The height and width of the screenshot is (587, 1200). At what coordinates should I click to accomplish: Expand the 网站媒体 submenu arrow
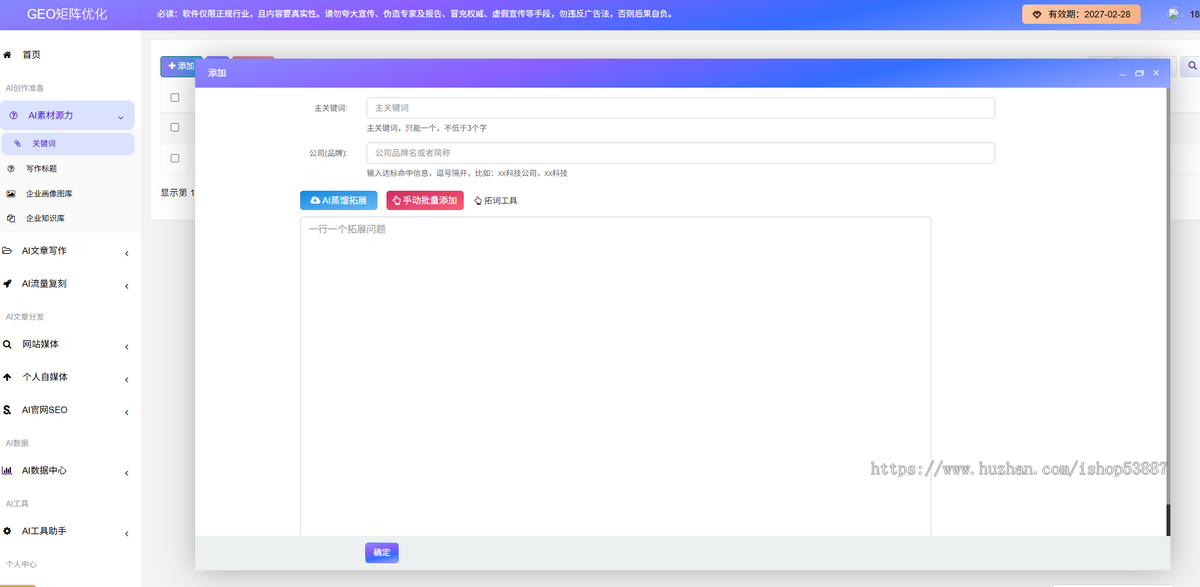[126, 345]
